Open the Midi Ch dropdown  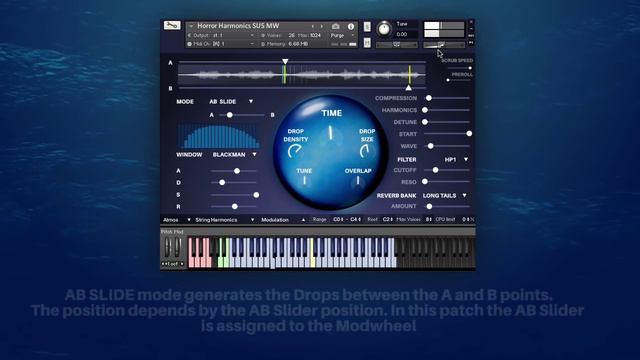[221, 44]
